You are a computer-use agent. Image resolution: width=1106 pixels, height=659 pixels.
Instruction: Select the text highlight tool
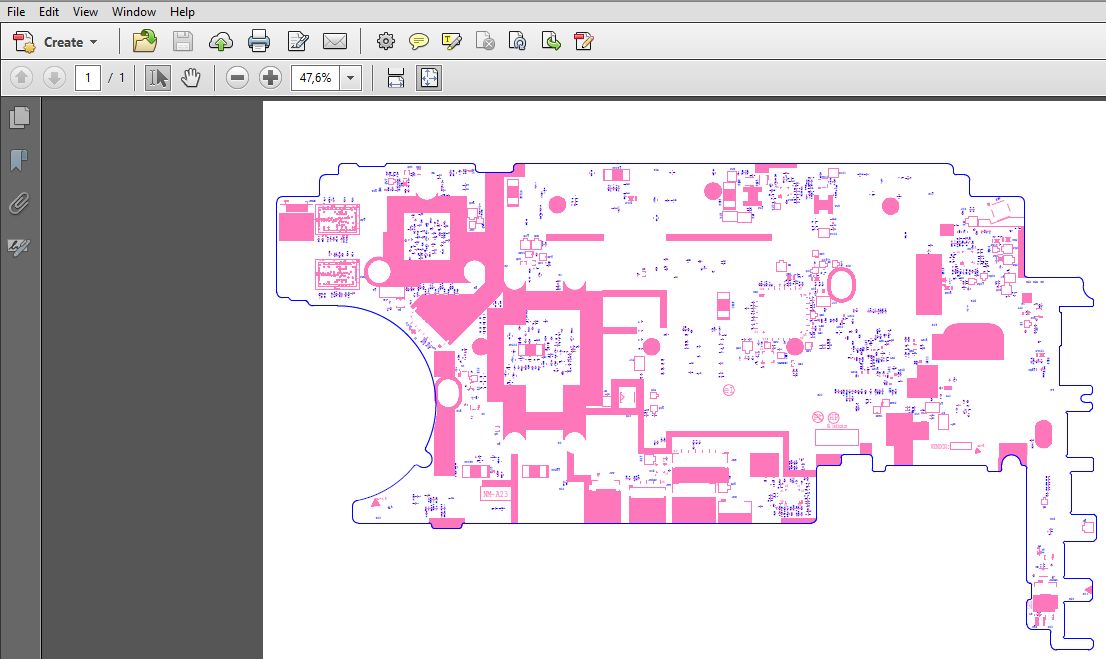[452, 42]
